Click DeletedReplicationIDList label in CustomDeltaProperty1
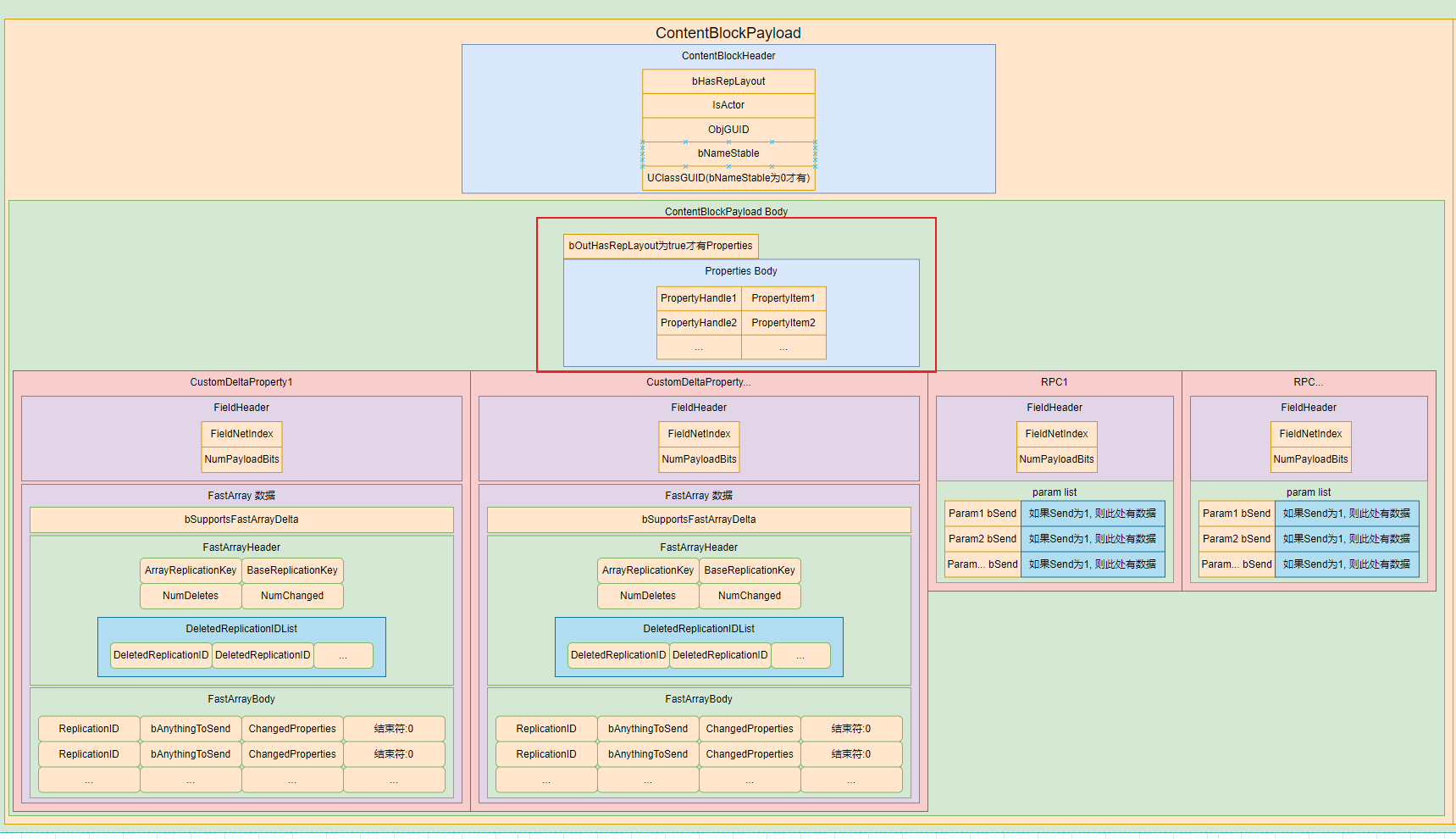Screen dimensions: 1456x839 (241, 629)
